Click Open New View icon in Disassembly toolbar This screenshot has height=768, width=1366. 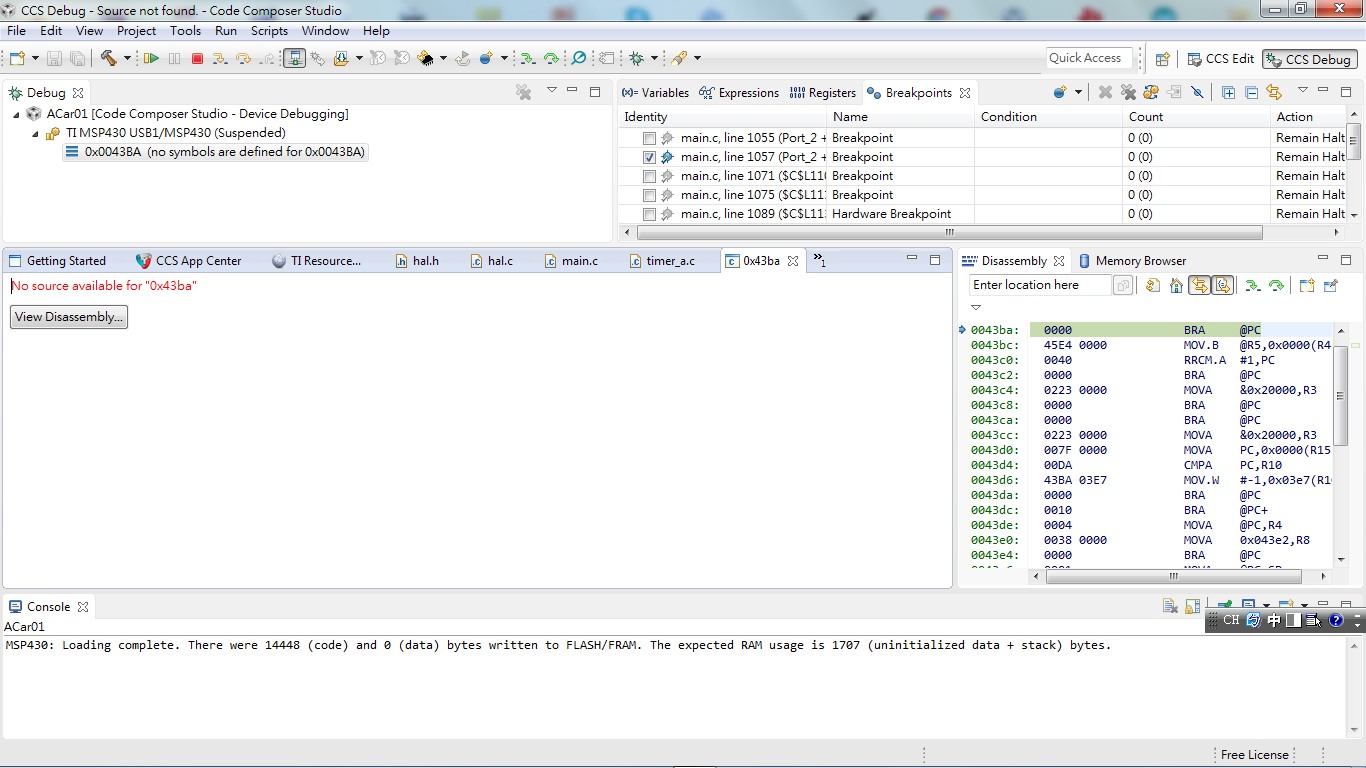pyautogui.click(x=1307, y=285)
